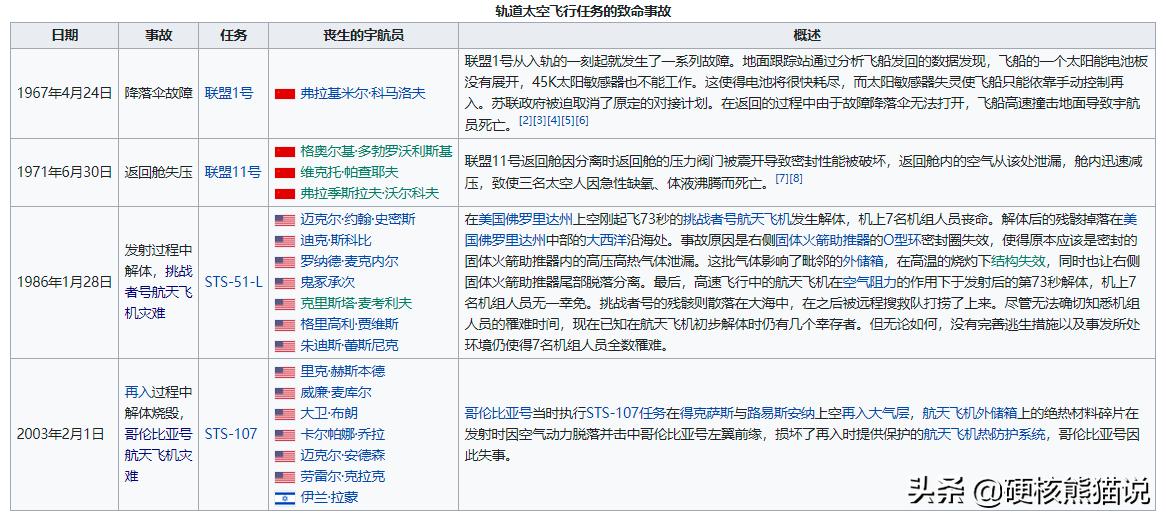Viewport: 1166px width, 521px height.
Task: Open citation reference [6]
Action: [x=582, y=120]
